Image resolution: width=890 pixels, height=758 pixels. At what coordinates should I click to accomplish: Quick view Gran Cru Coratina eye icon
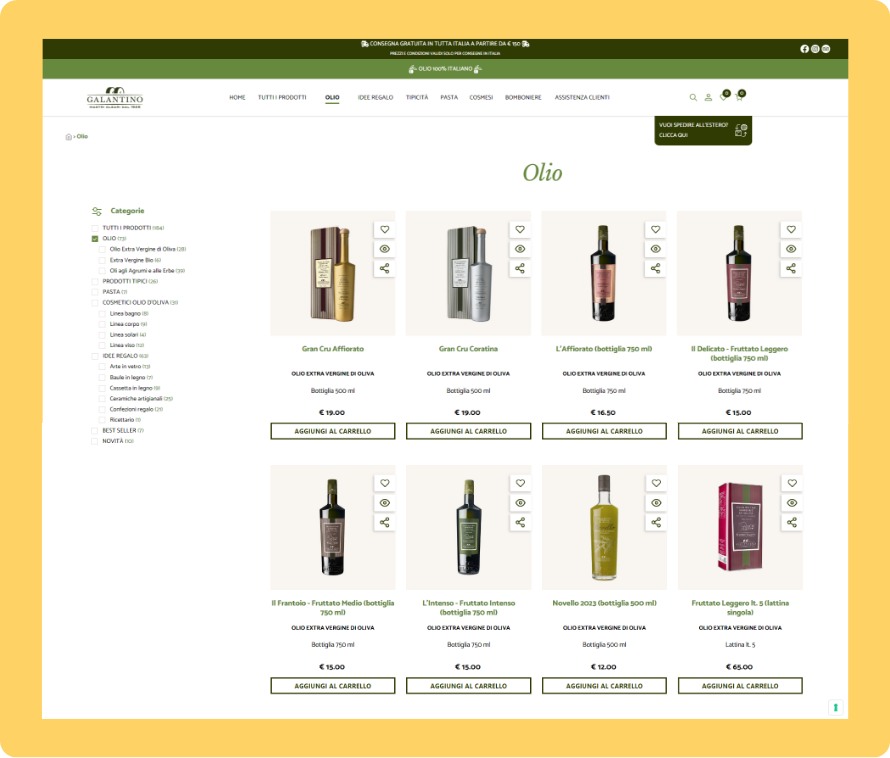pos(520,249)
